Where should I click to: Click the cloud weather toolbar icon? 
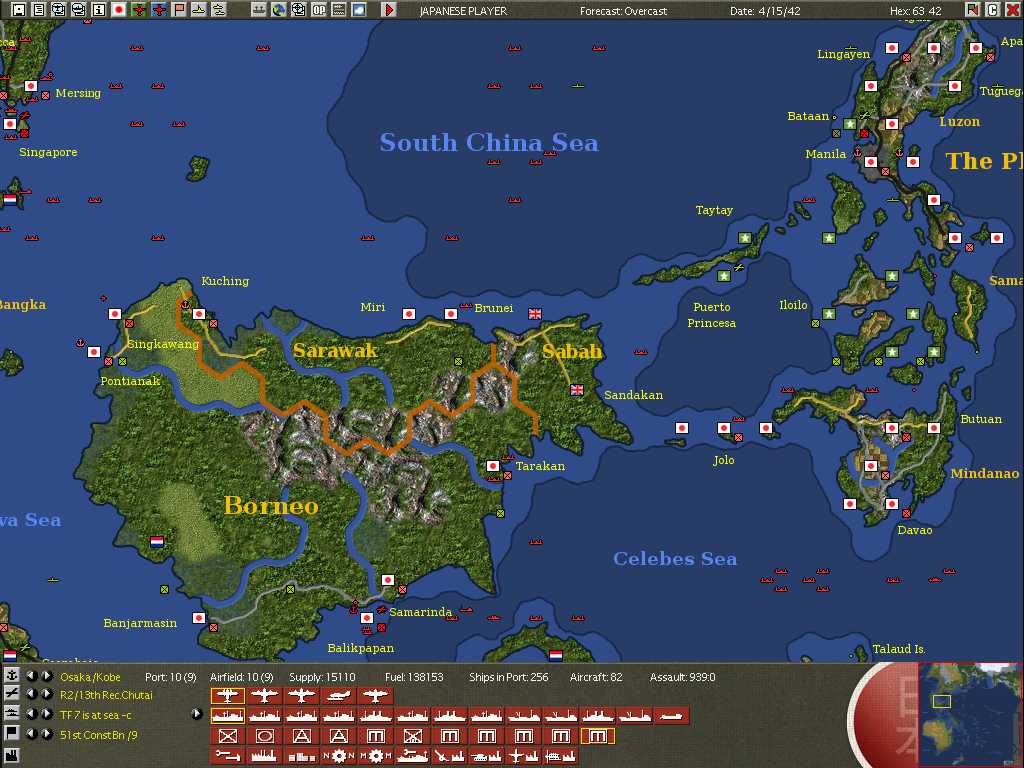(x=359, y=10)
